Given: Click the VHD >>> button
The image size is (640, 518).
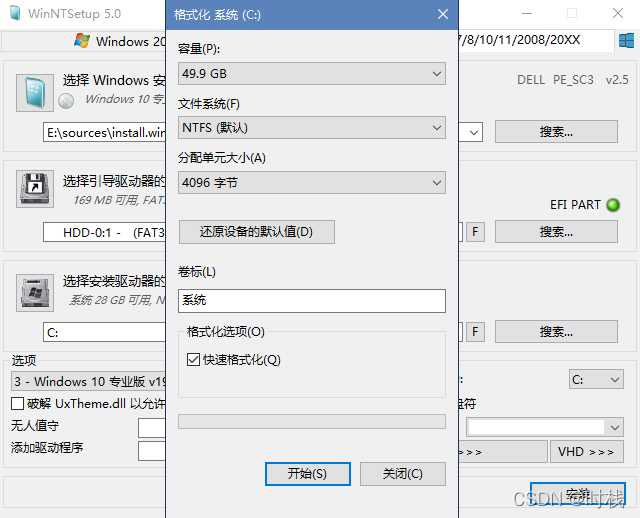Looking at the screenshot, I should tap(587, 452).
